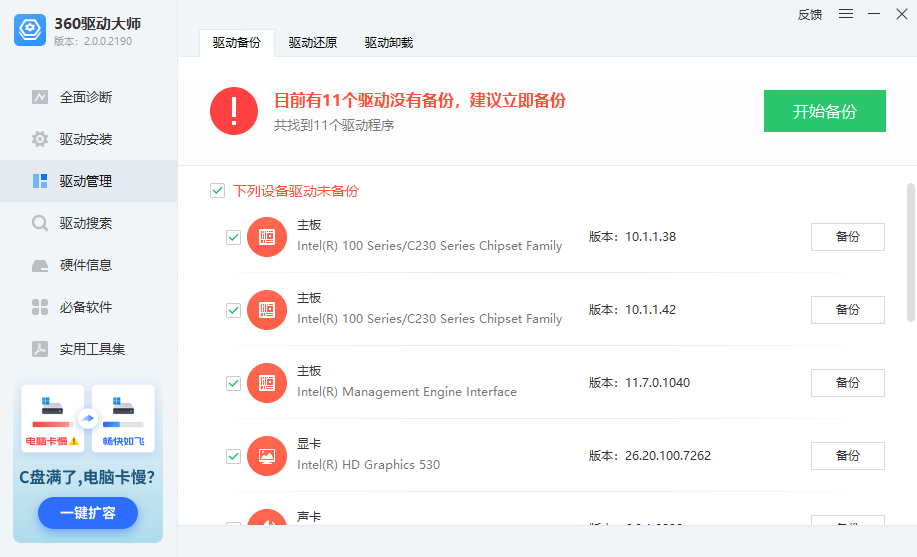Click the green 开始备份 button
The width and height of the screenshot is (917, 557).
[825, 111]
